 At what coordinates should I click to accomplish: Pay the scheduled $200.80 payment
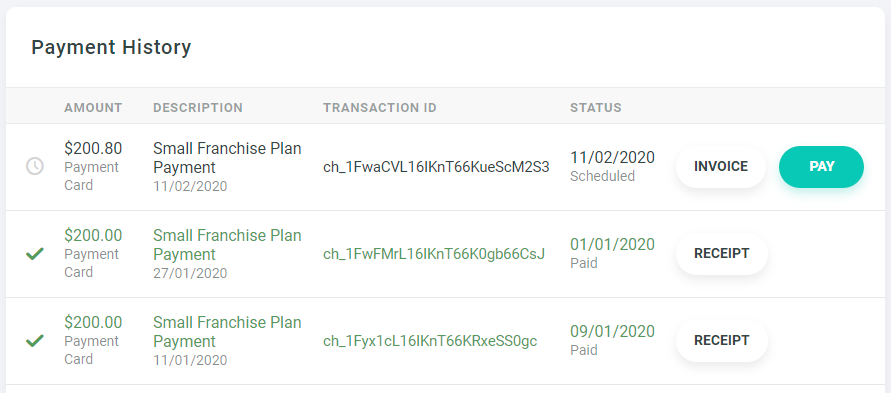coord(821,167)
